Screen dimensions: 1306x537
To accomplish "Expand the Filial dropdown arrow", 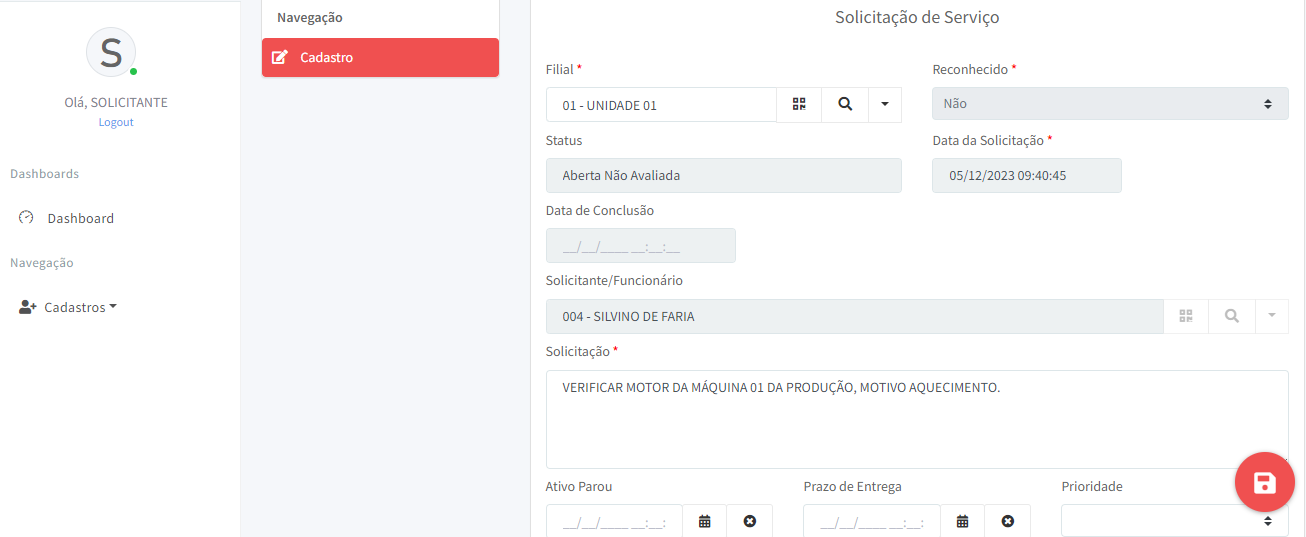I will tap(885, 104).
